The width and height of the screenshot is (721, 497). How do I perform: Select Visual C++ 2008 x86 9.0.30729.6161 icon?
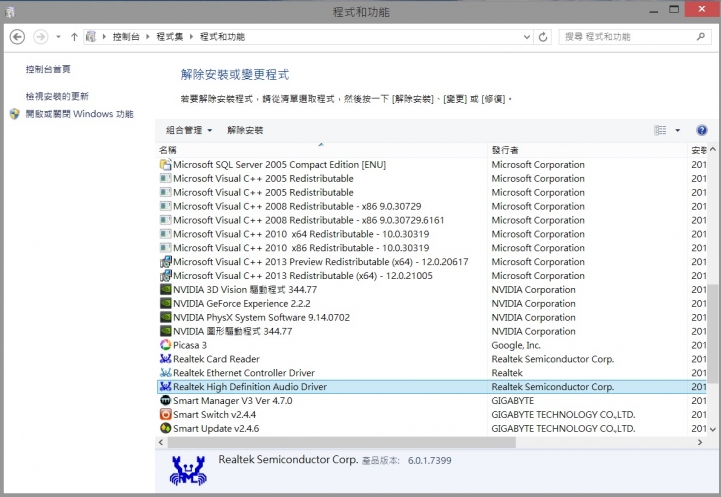pos(166,220)
